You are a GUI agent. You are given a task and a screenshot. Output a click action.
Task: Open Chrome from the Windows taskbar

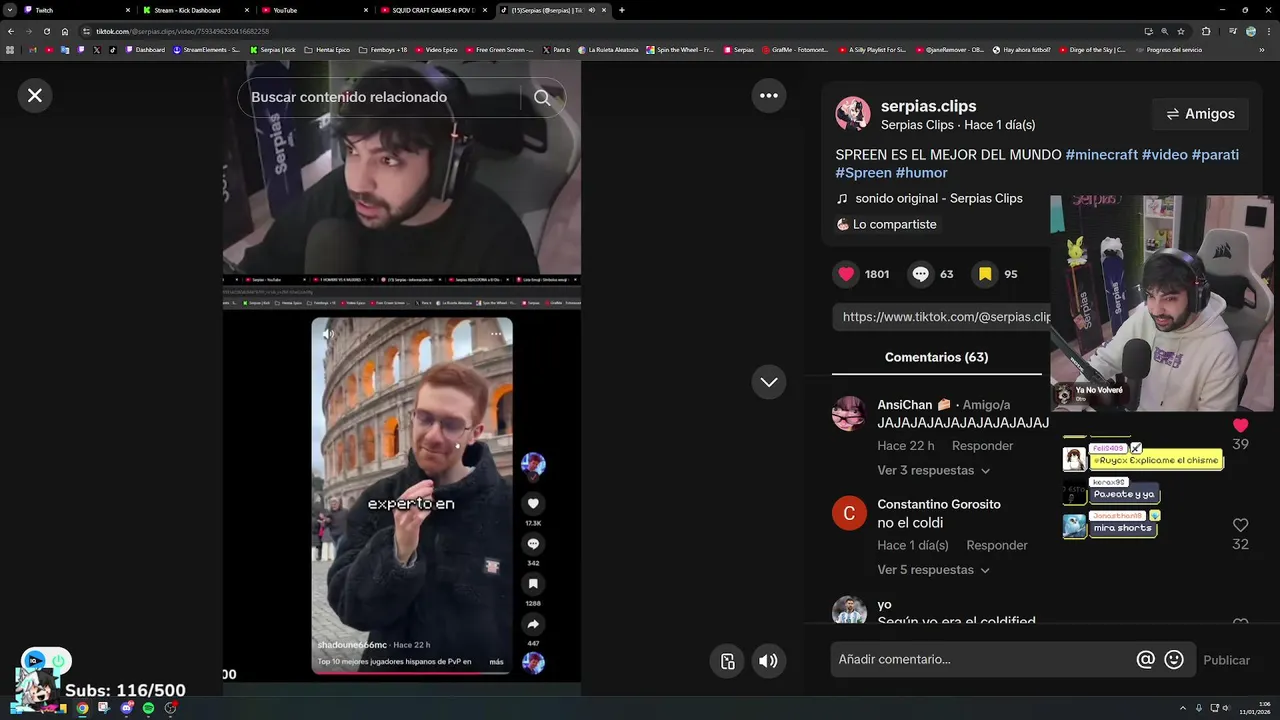click(82, 708)
